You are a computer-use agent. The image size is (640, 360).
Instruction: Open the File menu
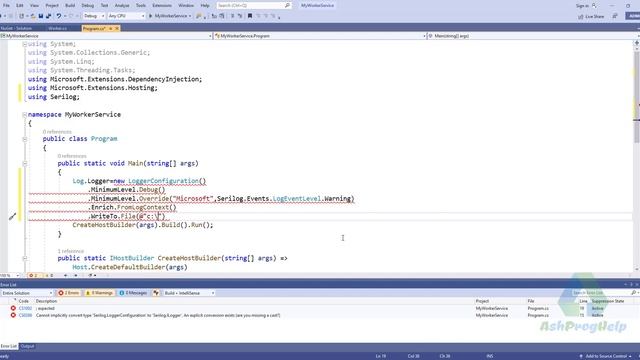tap(6, 6)
